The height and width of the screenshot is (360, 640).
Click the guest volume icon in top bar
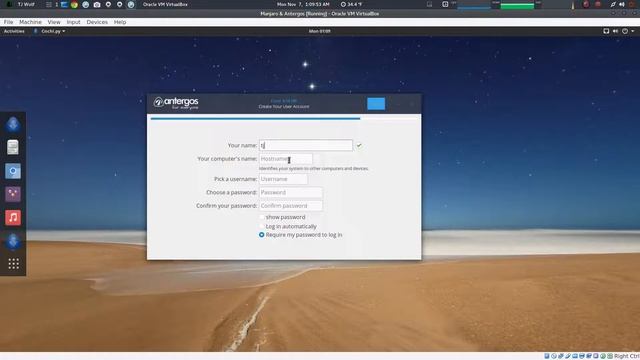pyautogui.click(x=615, y=31)
